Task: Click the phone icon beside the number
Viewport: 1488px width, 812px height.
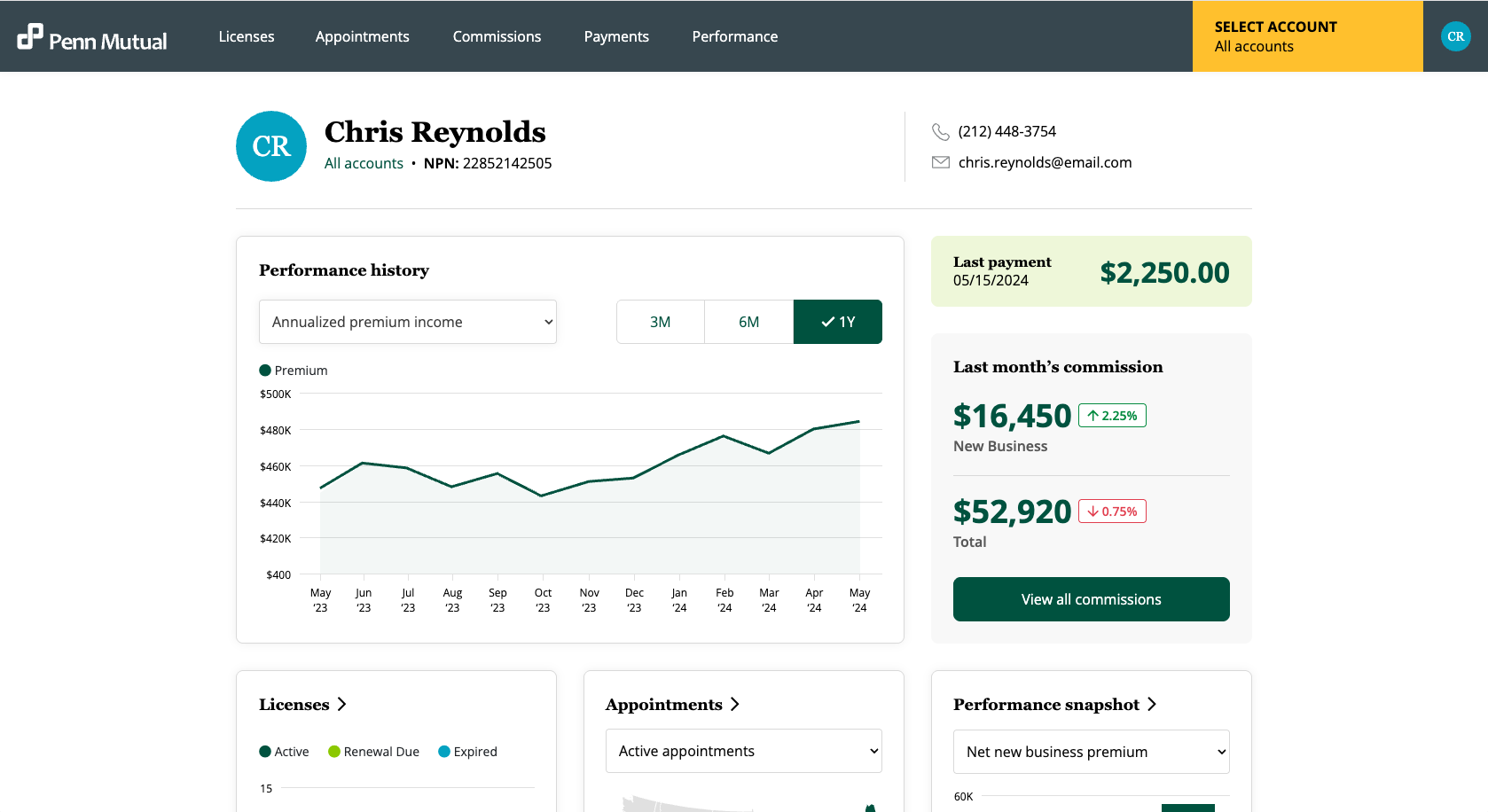Action: coord(941,131)
